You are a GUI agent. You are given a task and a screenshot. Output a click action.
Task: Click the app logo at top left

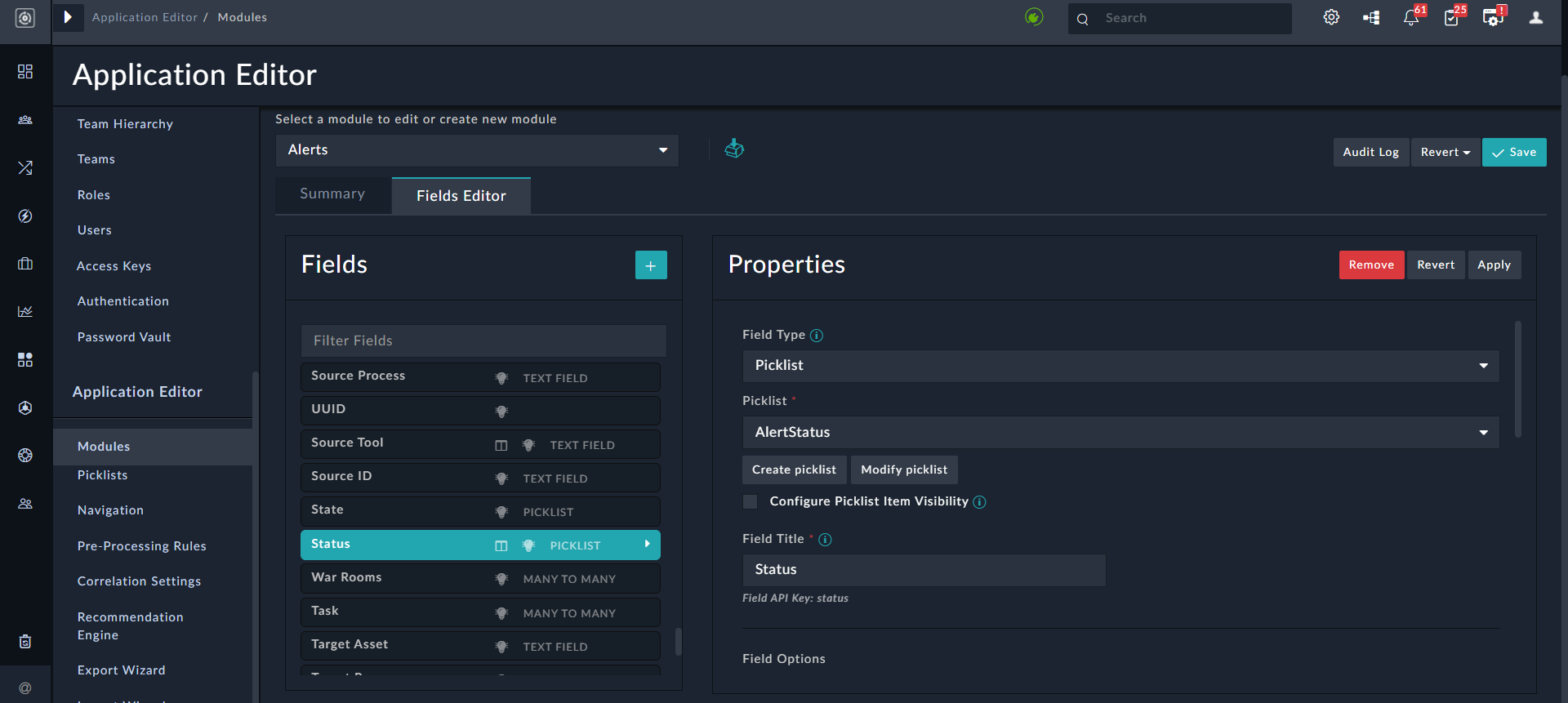(25, 17)
